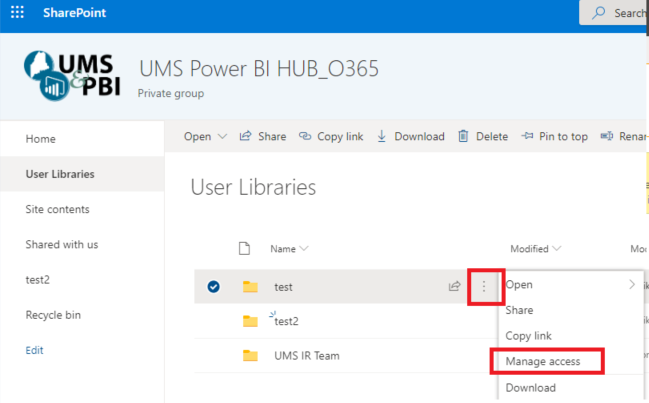649x403 pixels.
Task: Click the three-dot actions button for test
Action: 484,286
